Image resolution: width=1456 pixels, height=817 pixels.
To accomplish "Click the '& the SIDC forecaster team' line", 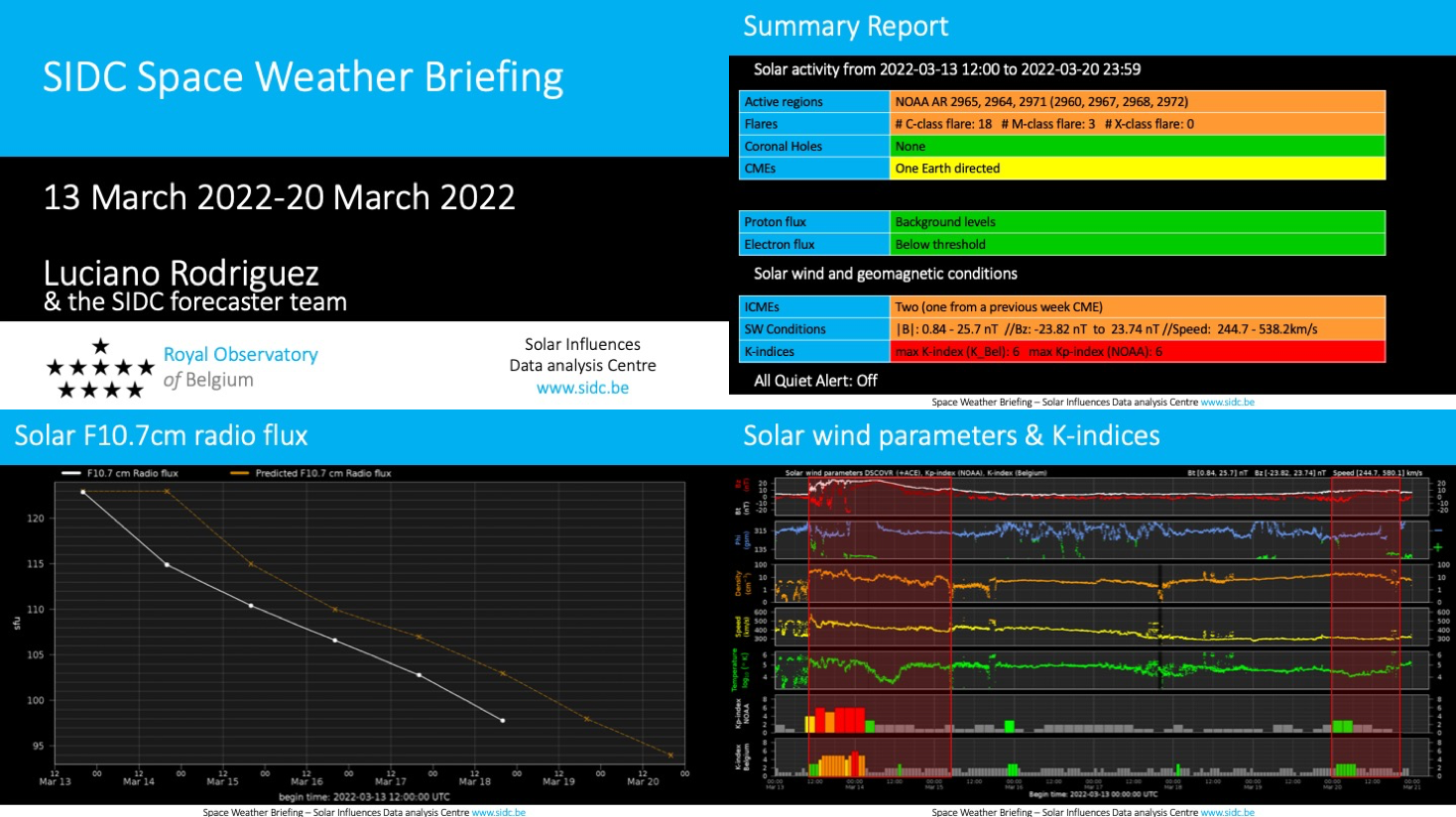I will point(195,302).
